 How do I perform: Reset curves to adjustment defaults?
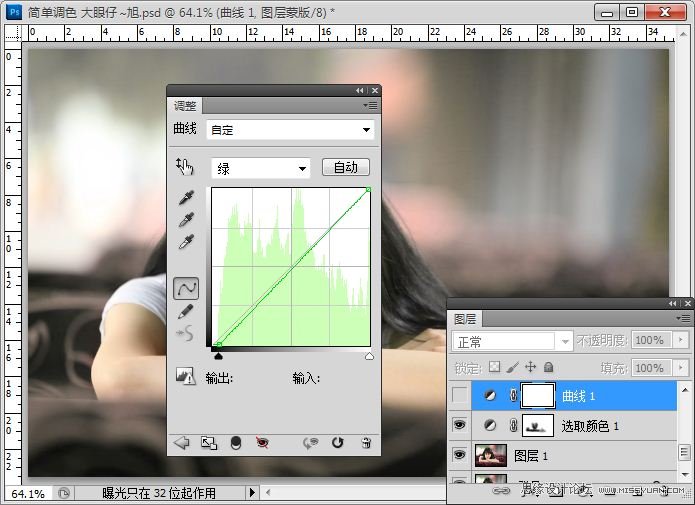tap(338, 442)
